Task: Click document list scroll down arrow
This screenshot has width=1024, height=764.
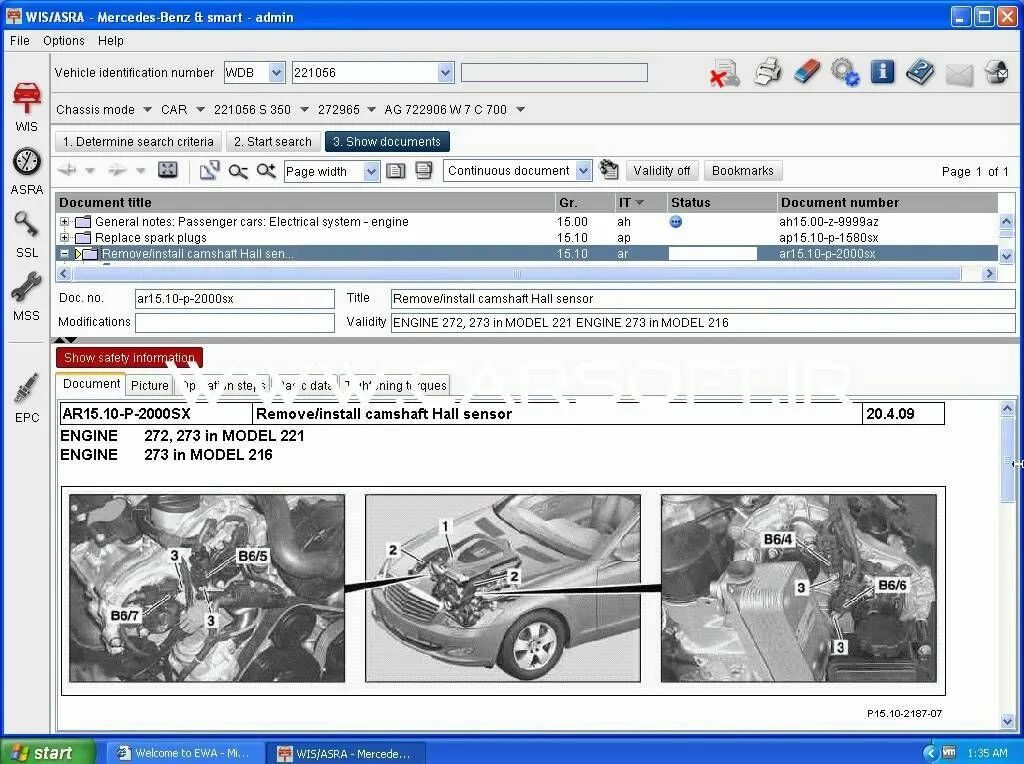Action: (x=1006, y=255)
